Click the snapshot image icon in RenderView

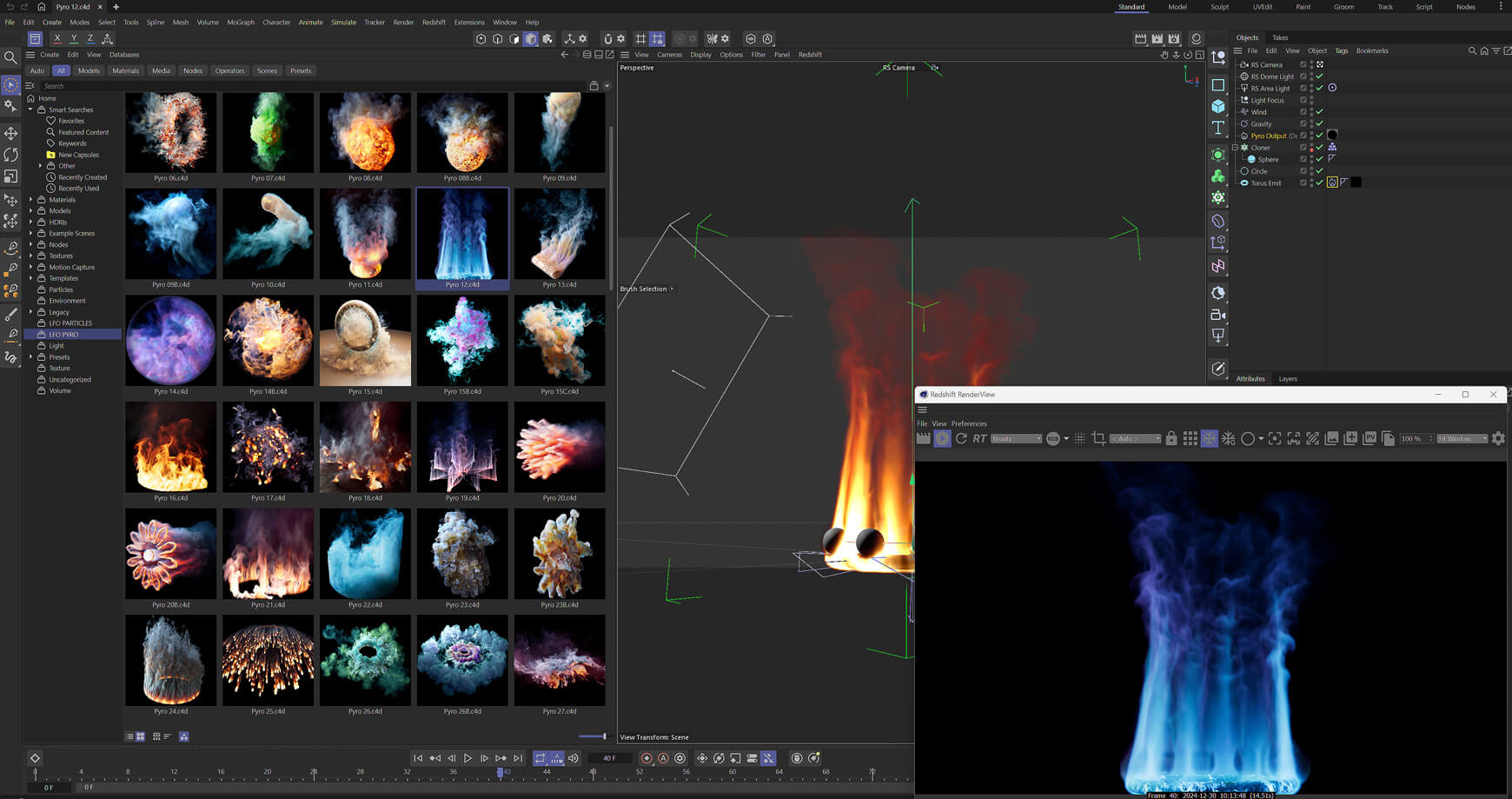[1331, 439]
